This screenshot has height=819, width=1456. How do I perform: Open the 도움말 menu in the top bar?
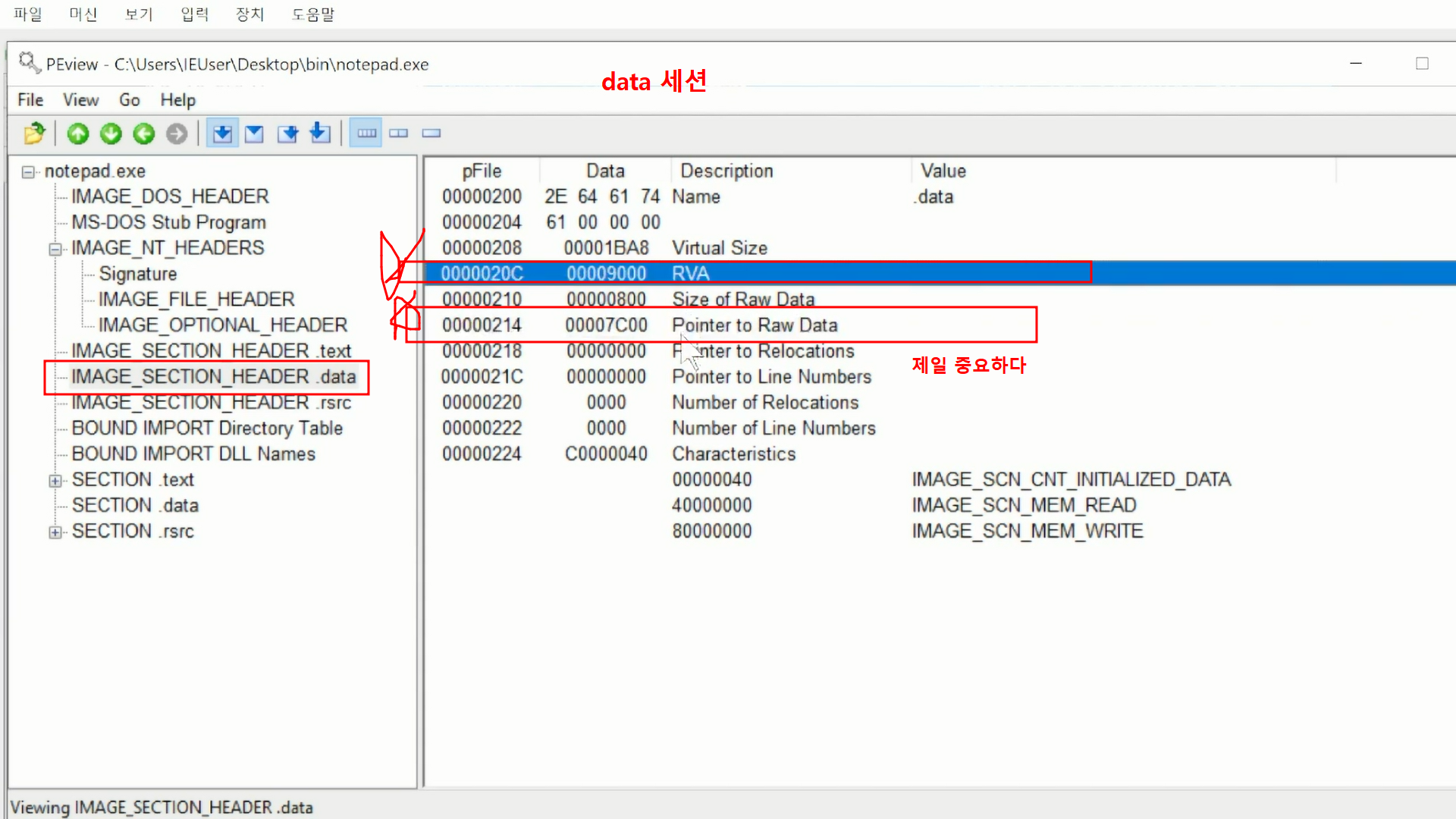312,14
